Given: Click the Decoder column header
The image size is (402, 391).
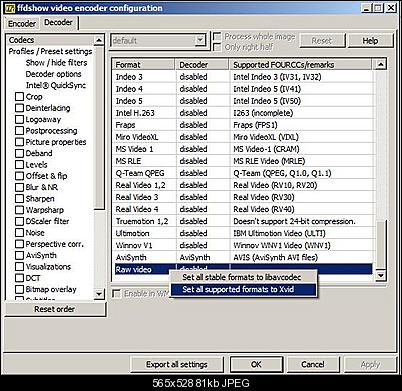Looking at the screenshot, I should tap(202, 65).
